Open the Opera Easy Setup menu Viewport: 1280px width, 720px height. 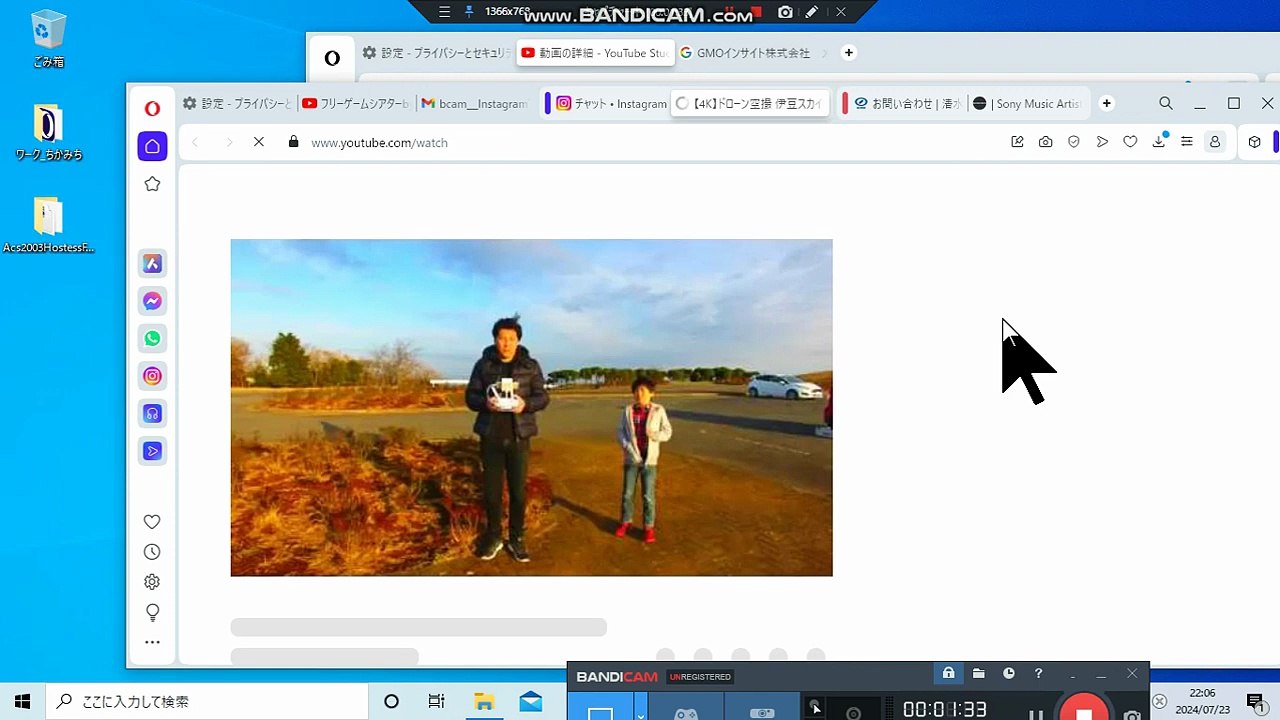coord(1187,142)
